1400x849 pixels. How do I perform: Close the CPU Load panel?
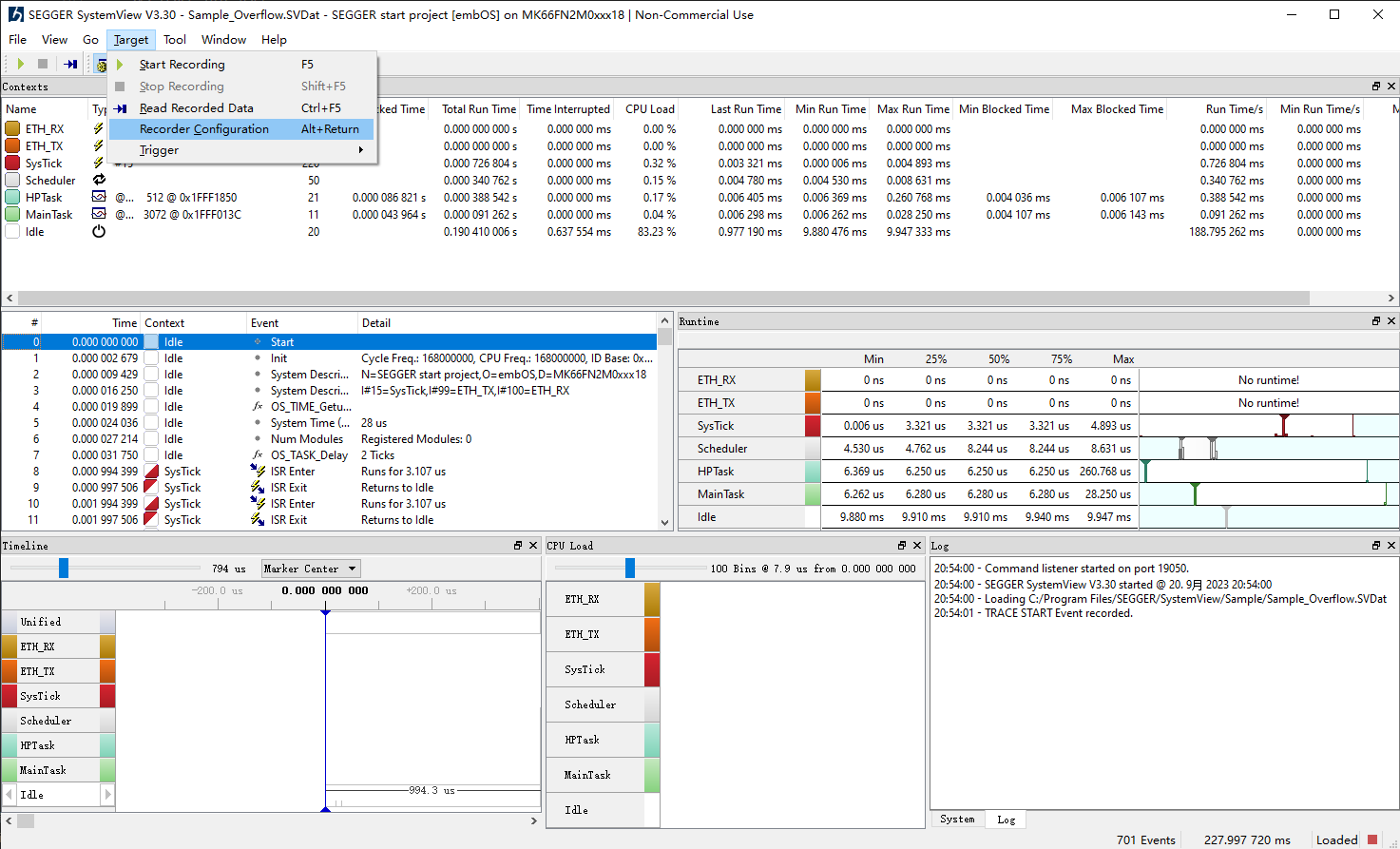coord(917,546)
